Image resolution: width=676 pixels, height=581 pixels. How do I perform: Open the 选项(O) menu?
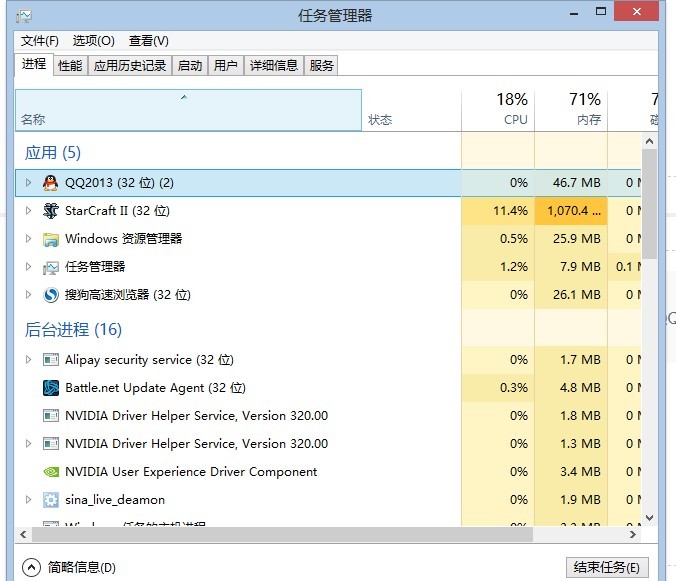click(94, 41)
